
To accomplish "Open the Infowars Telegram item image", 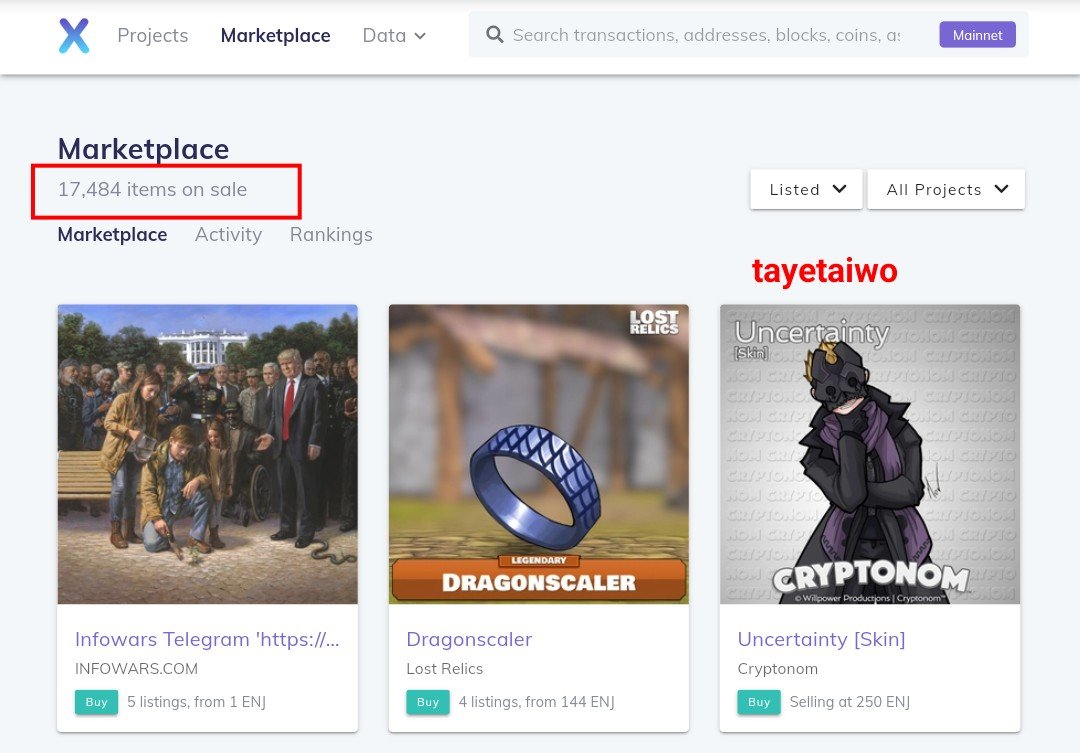I will (x=207, y=455).
